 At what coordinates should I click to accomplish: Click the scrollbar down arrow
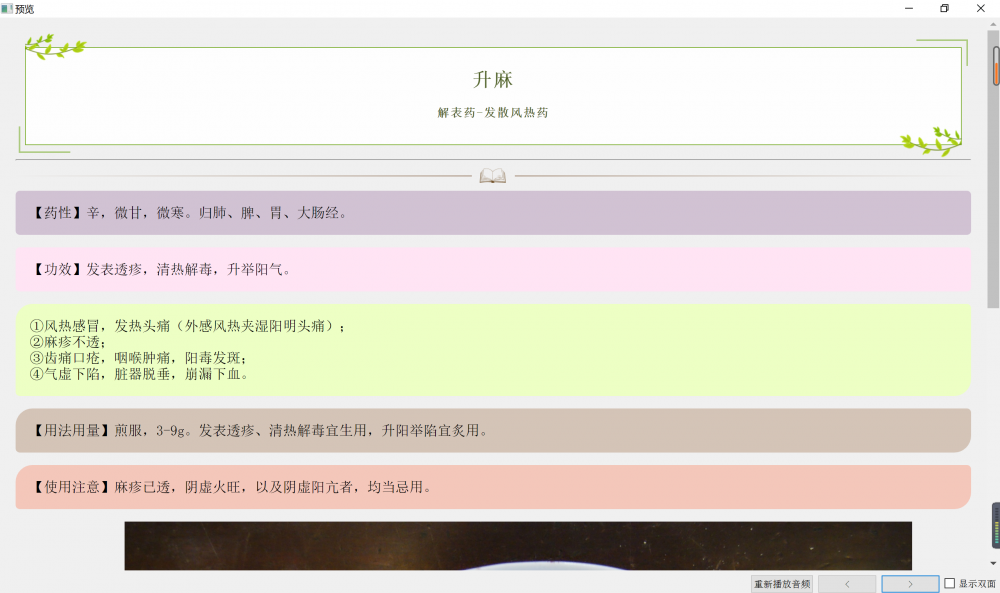pos(994,563)
